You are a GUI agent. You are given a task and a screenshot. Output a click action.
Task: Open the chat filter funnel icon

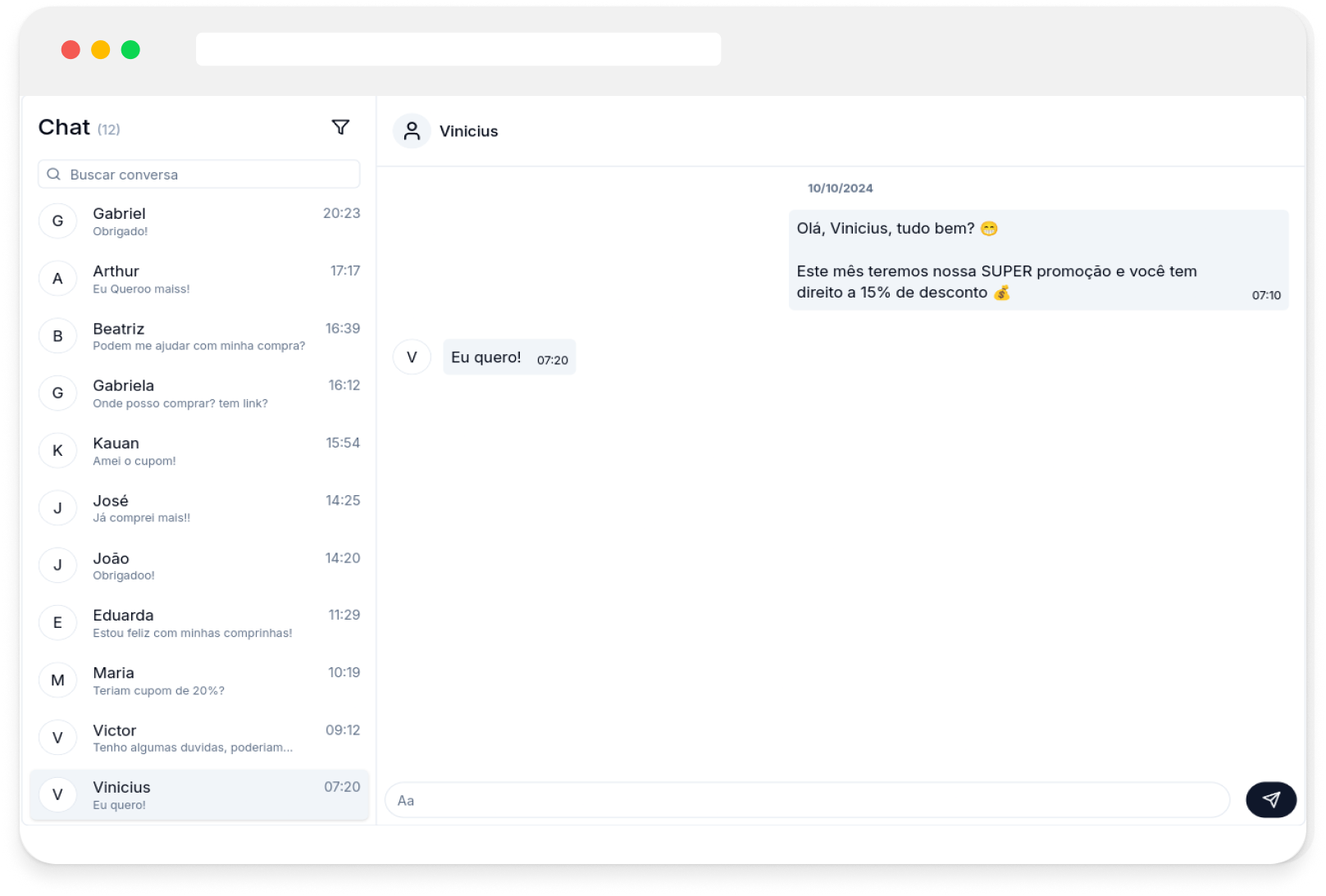point(340,127)
